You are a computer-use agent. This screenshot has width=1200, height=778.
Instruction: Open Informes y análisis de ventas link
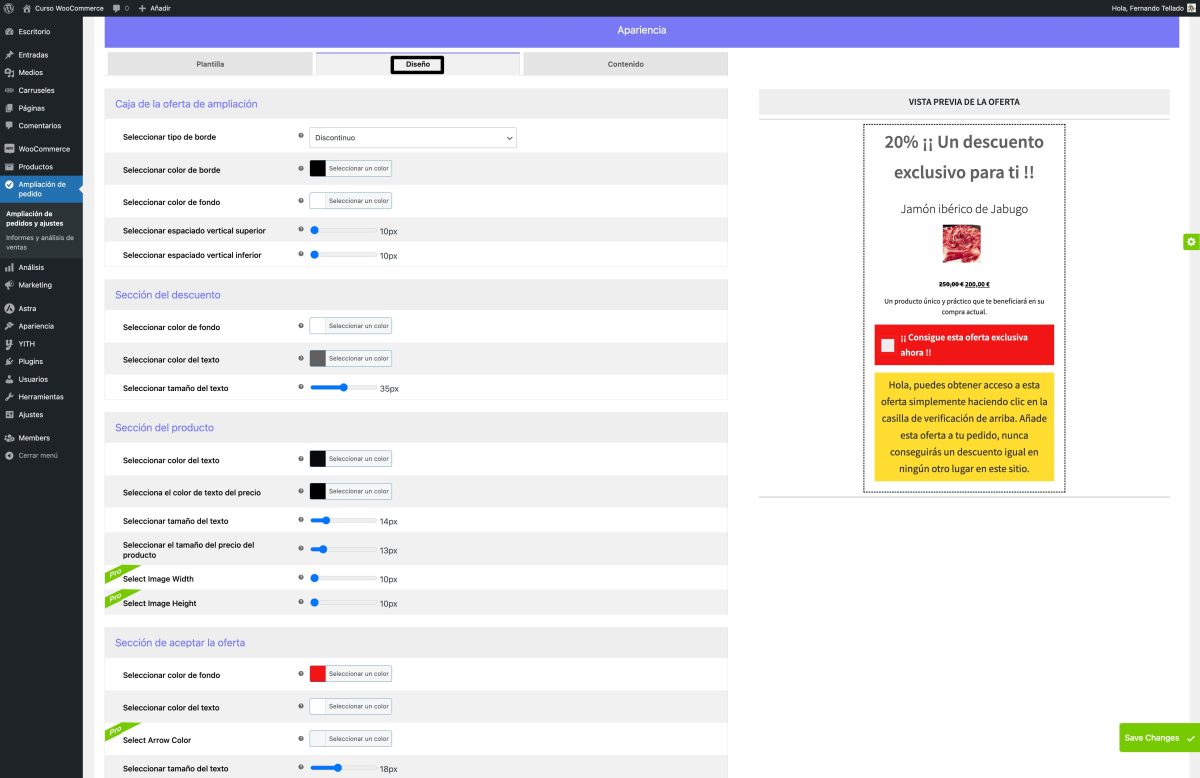(x=40, y=241)
